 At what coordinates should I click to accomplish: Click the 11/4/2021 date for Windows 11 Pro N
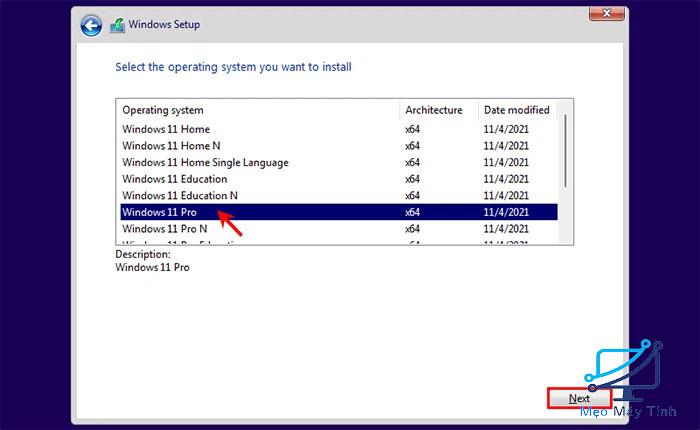[506, 229]
